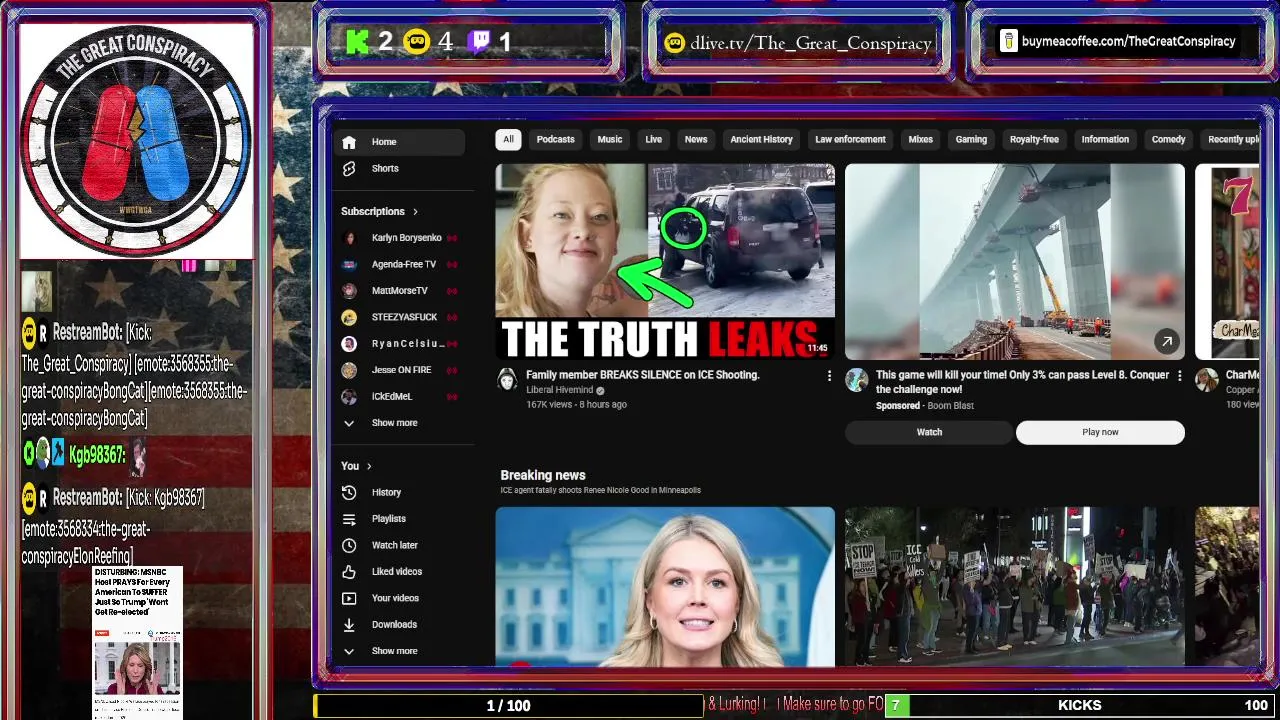Select the Ancient History filter chip
Image resolution: width=1280 pixels, height=720 pixels.
click(x=761, y=140)
